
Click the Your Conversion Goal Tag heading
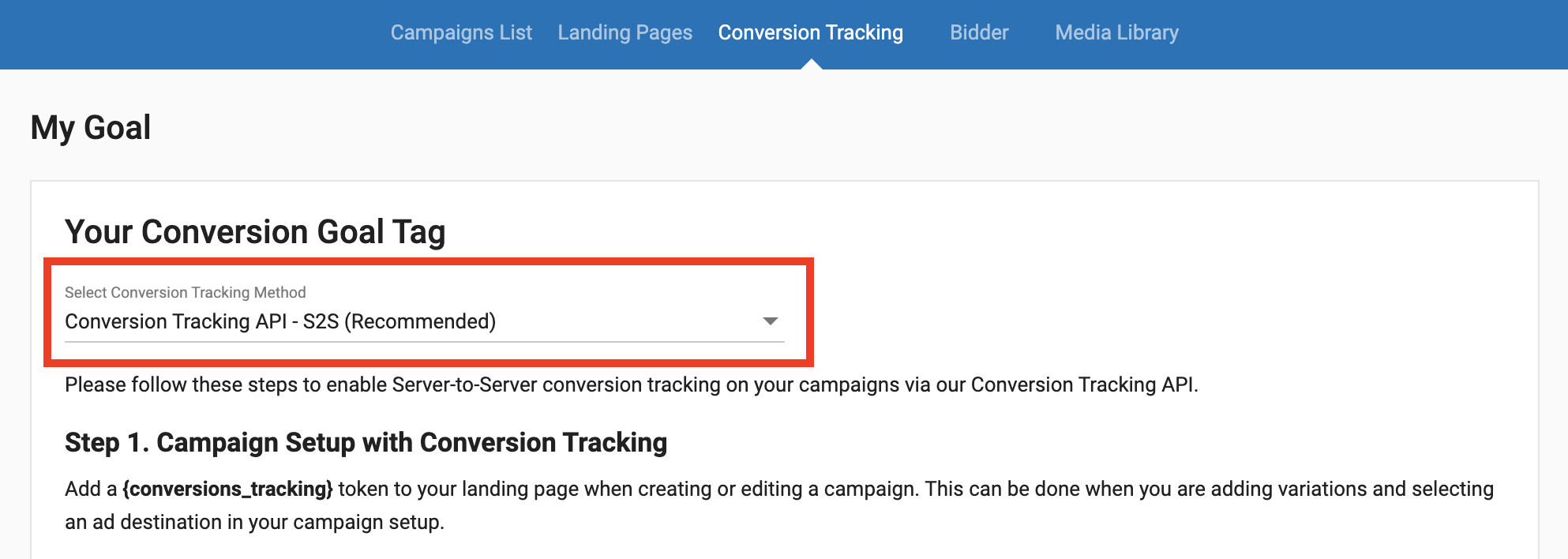[x=254, y=231]
